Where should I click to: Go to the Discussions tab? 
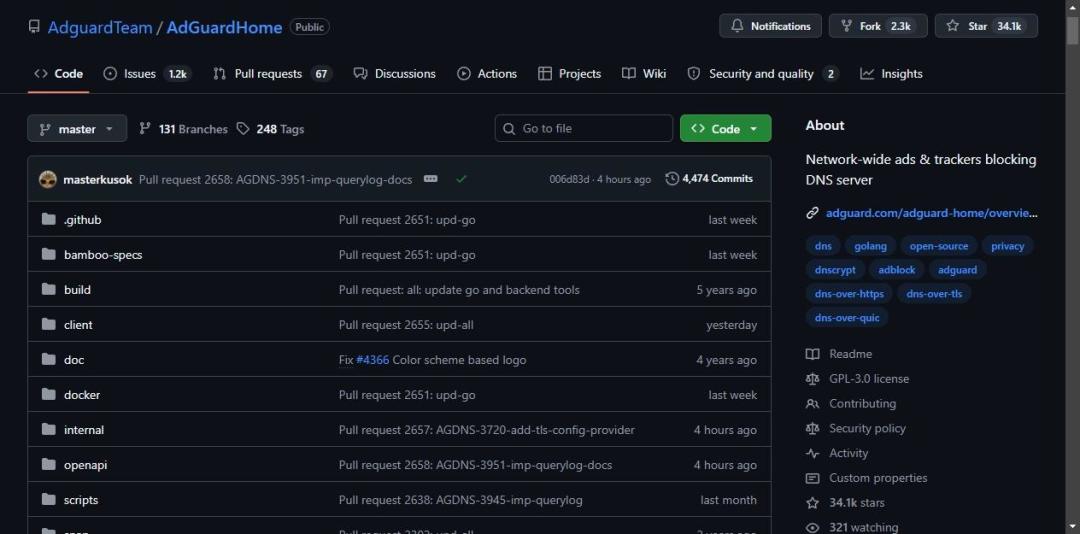pyautogui.click(x=395, y=74)
